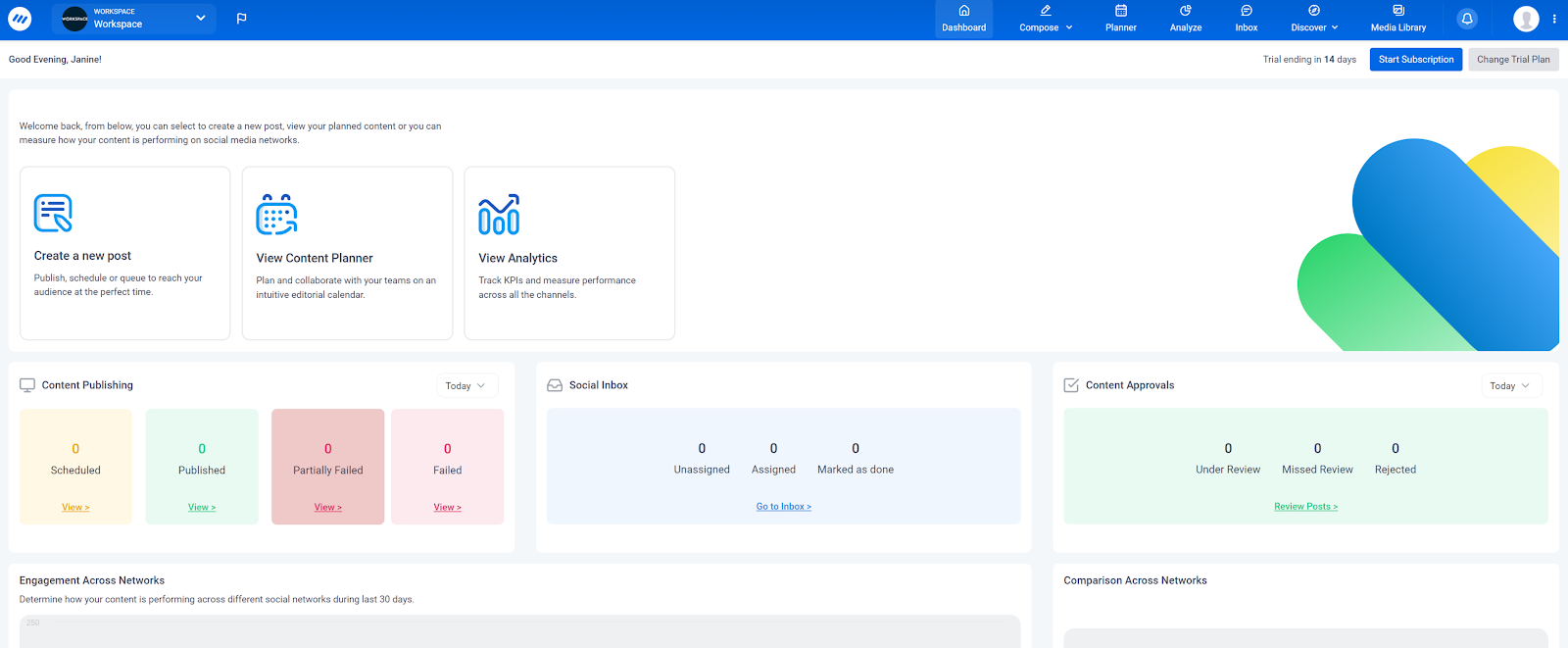
Task: Select the Published count card
Action: (x=202, y=467)
